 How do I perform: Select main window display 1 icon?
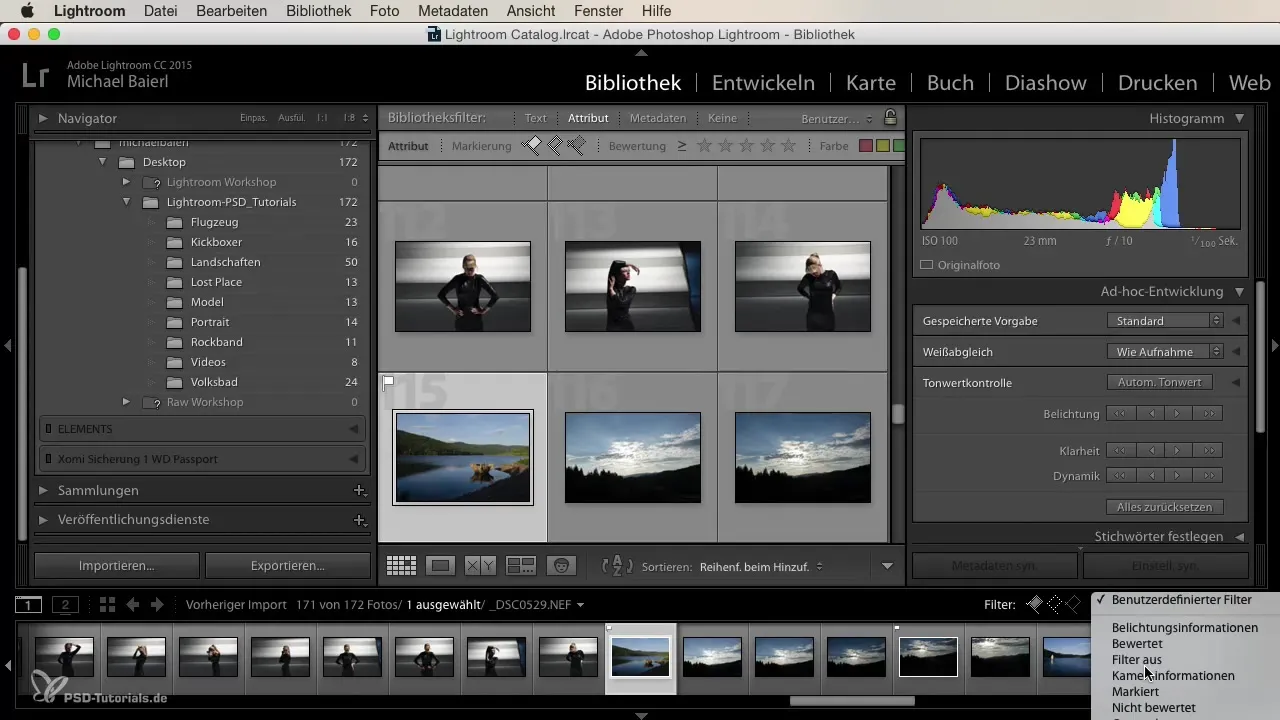[x=29, y=604]
